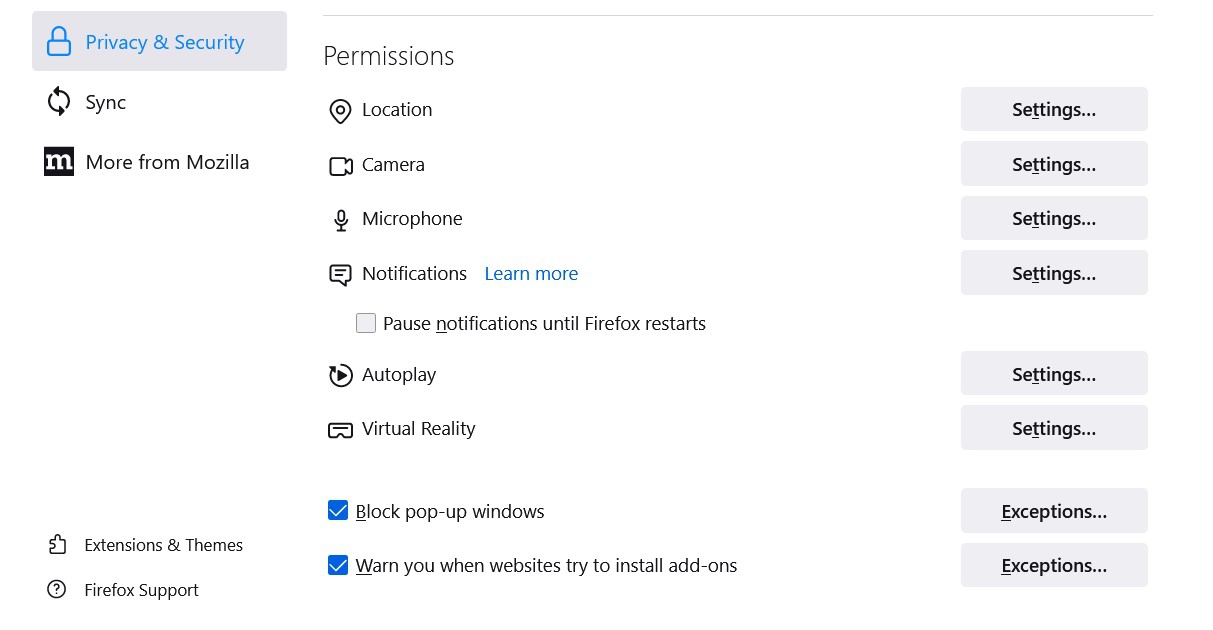Open More from Mozilla category
The width and height of the screenshot is (1213, 630).
click(x=167, y=162)
